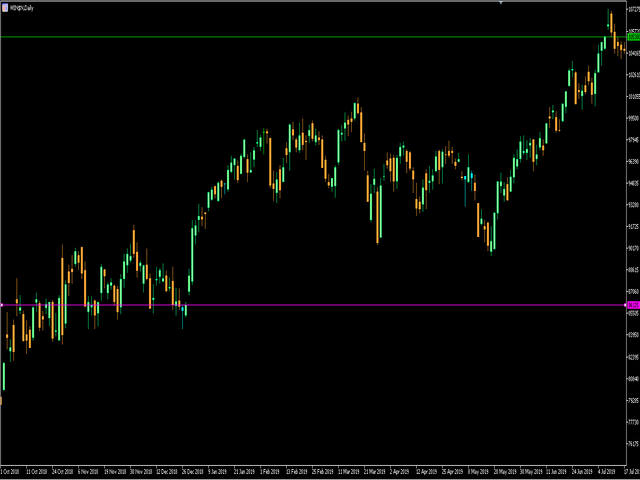Viewport: 640px width, 480px height.
Task: Click the 9 Jan 2019 date label
Action: [x=217, y=471]
